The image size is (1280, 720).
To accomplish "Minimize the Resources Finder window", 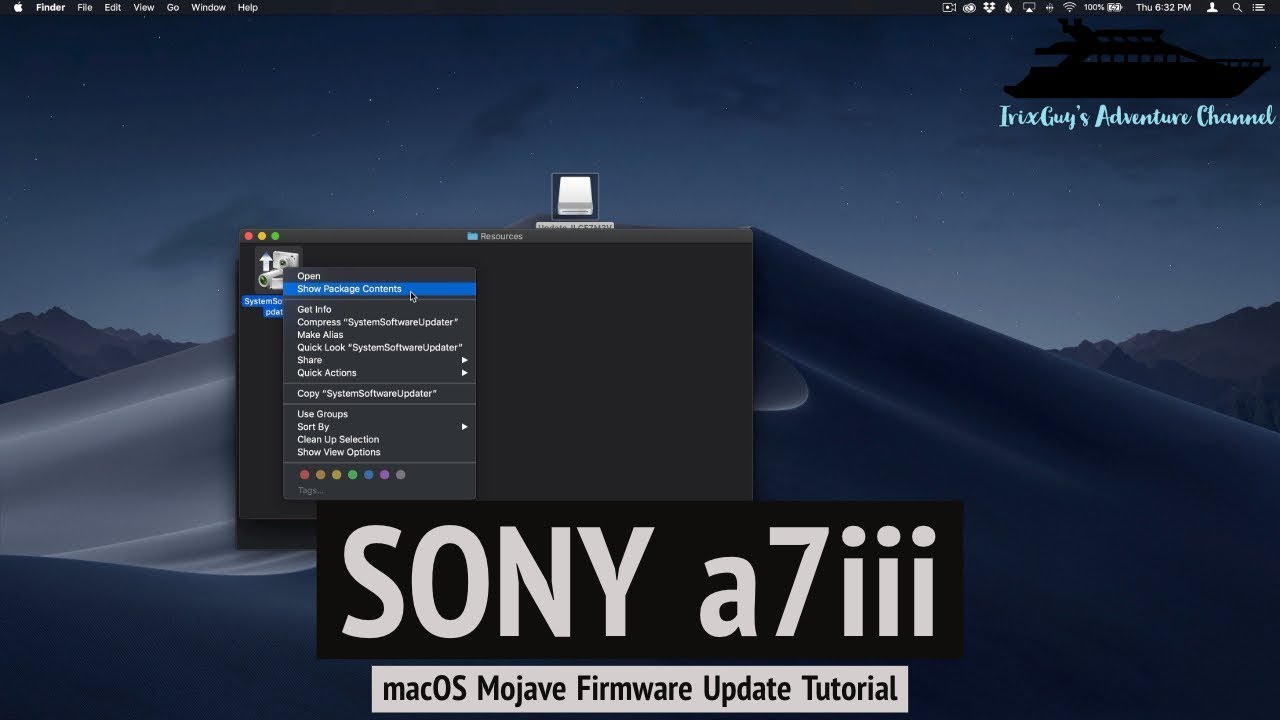I will point(262,236).
